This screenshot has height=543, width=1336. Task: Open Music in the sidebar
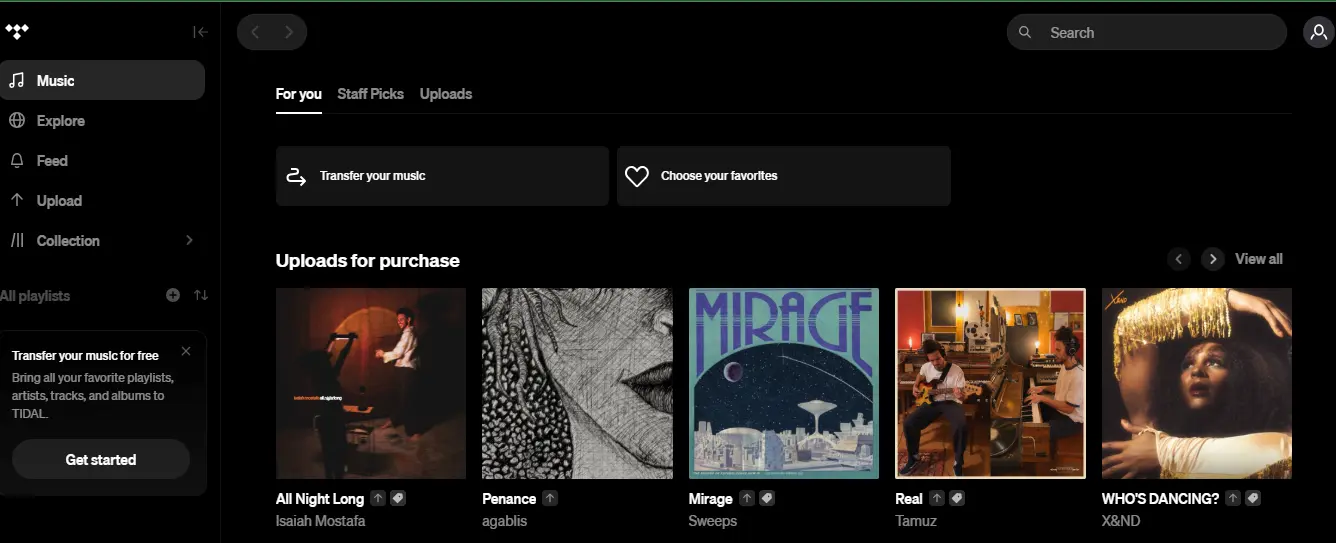pyautogui.click(x=102, y=80)
